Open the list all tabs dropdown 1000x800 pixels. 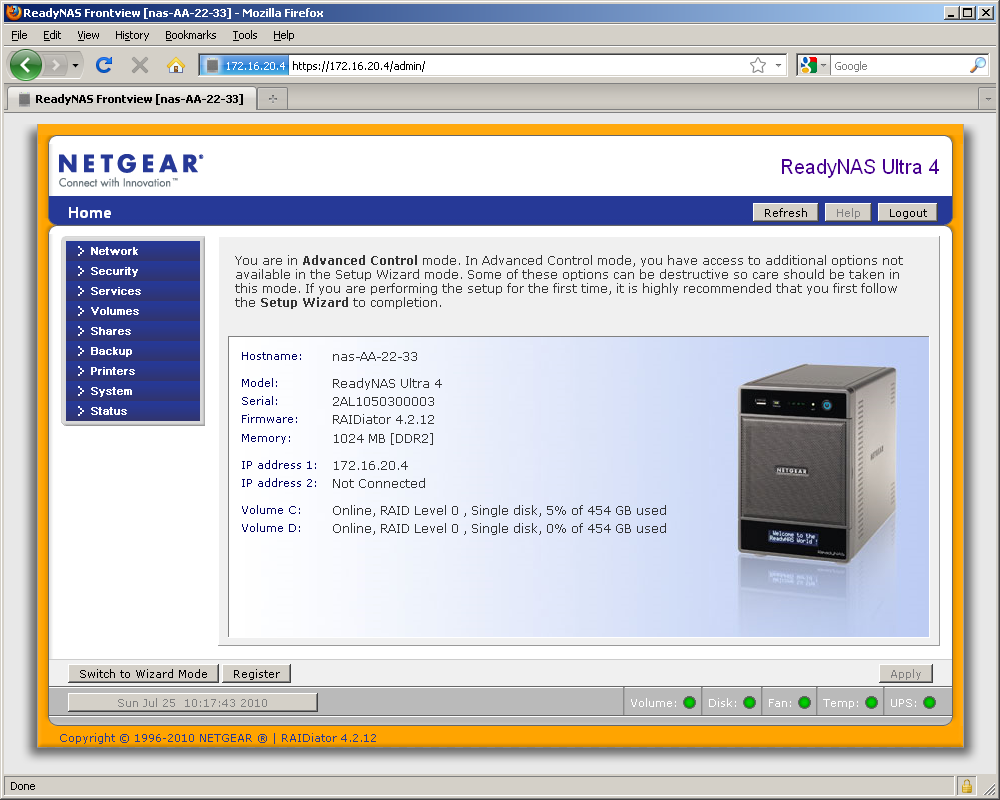[x=988, y=99]
